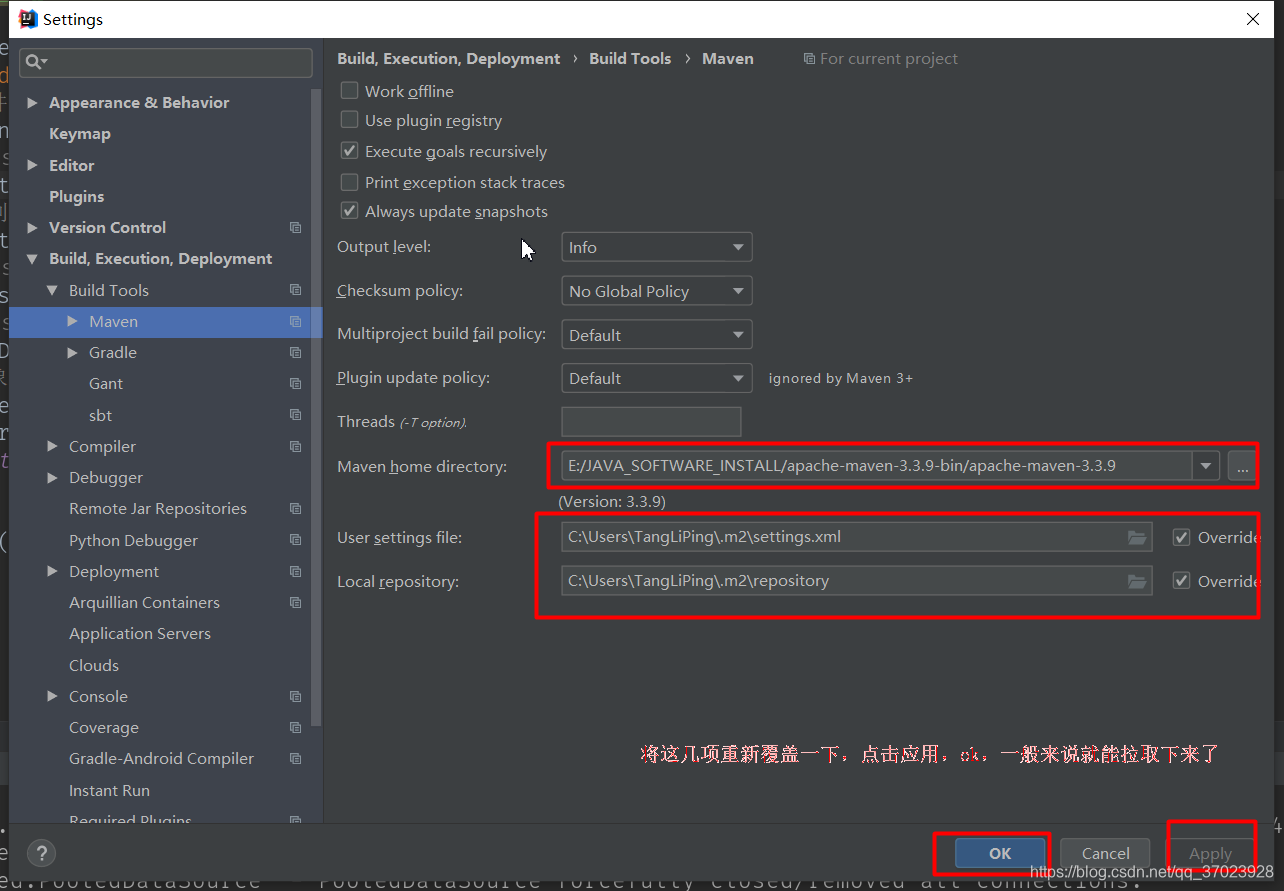Close the Settings dialog window

pyautogui.click(x=1253, y=19)
